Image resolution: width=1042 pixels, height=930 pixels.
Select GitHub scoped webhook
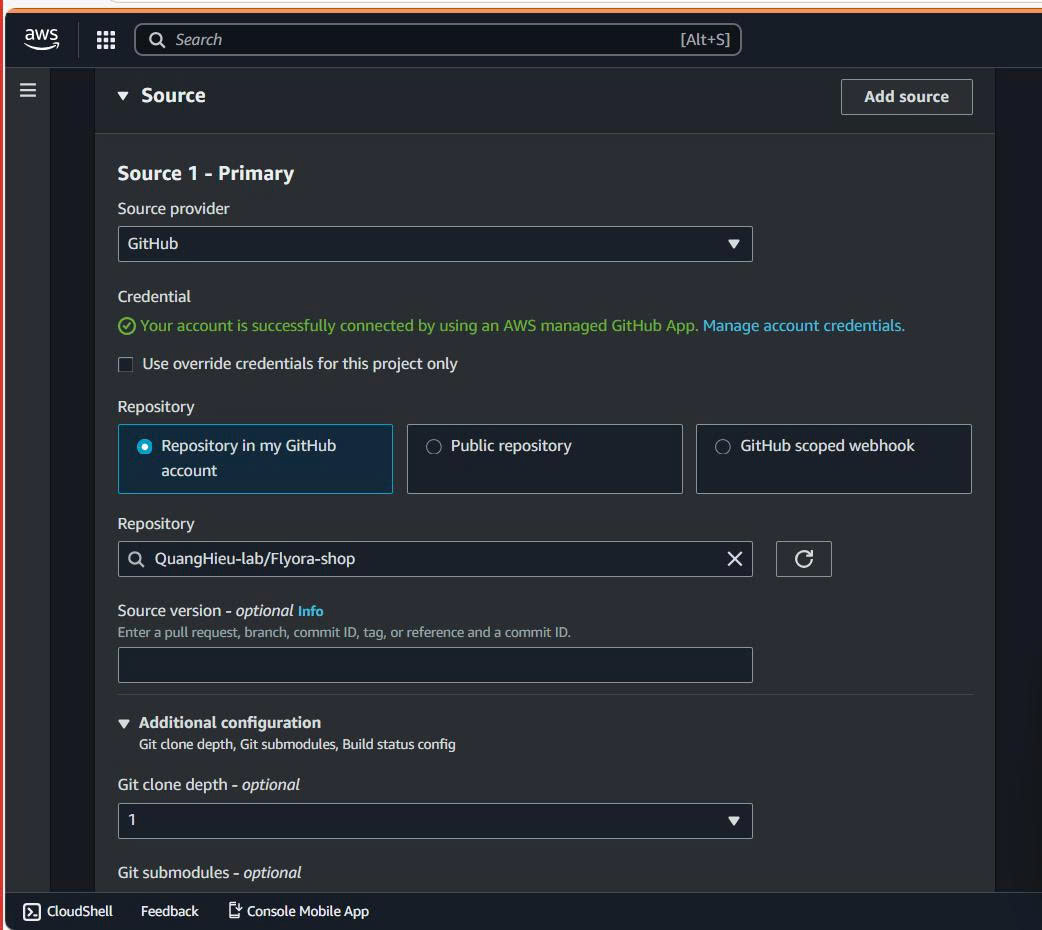[723, 447]
